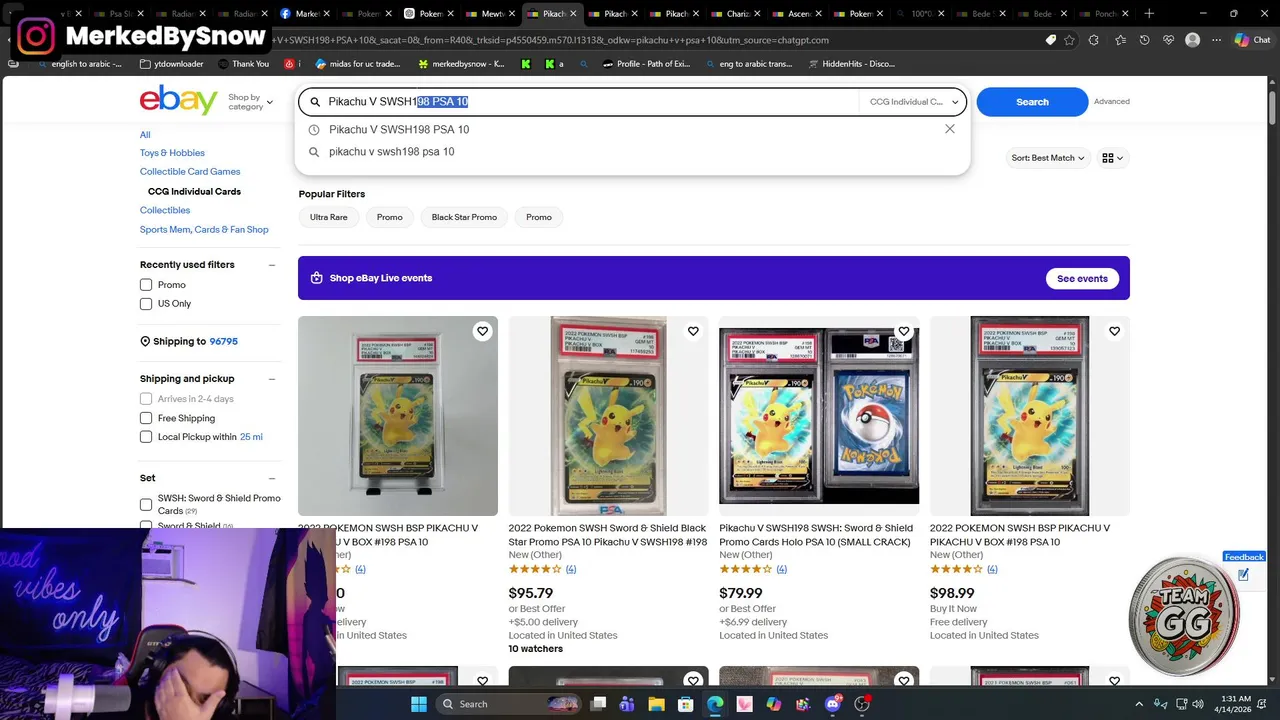The image size is (1280, 720).
Task: Show hidden system tray icons
Action: (1137, 704)
